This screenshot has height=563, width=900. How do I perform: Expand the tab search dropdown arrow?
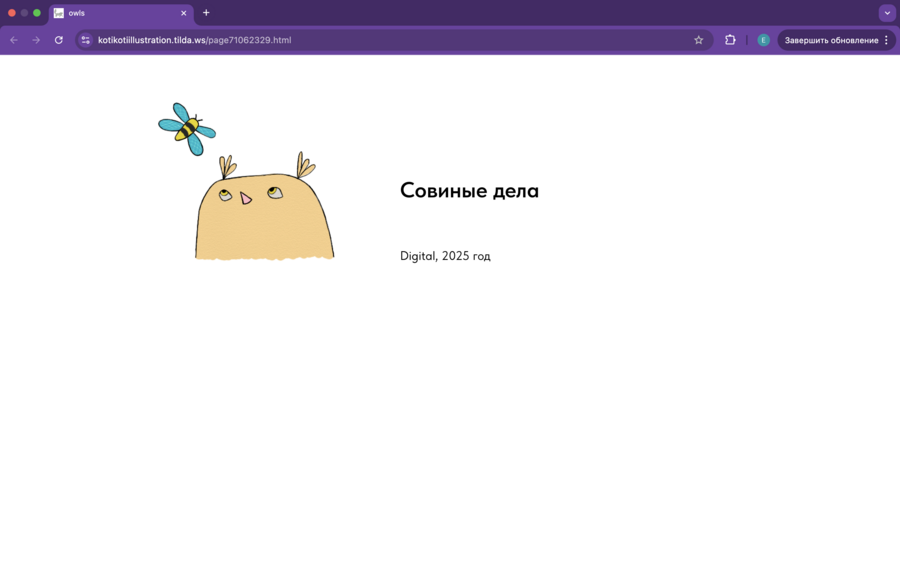coord(887,13)
